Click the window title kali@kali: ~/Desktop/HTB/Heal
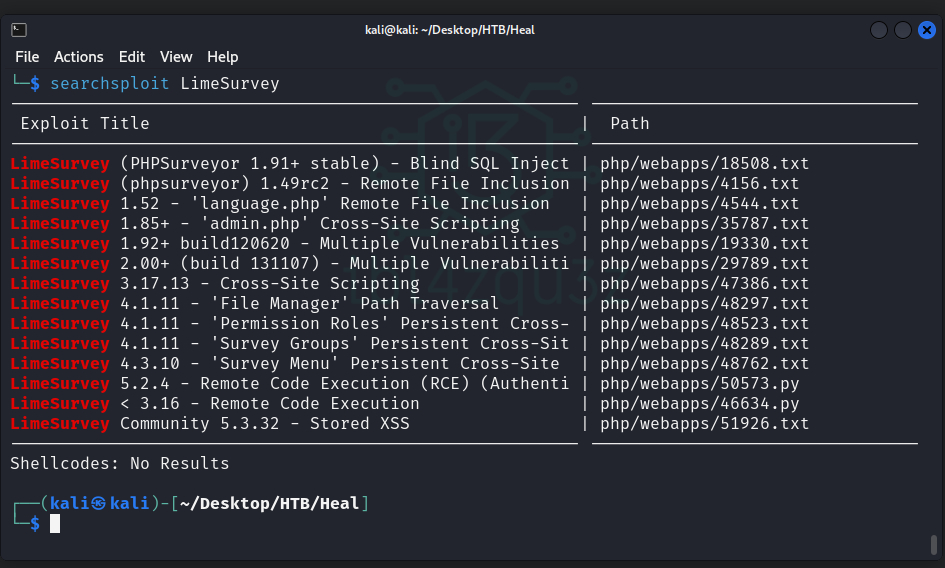This screenshot has height=568, width=945. pos(449,30)
